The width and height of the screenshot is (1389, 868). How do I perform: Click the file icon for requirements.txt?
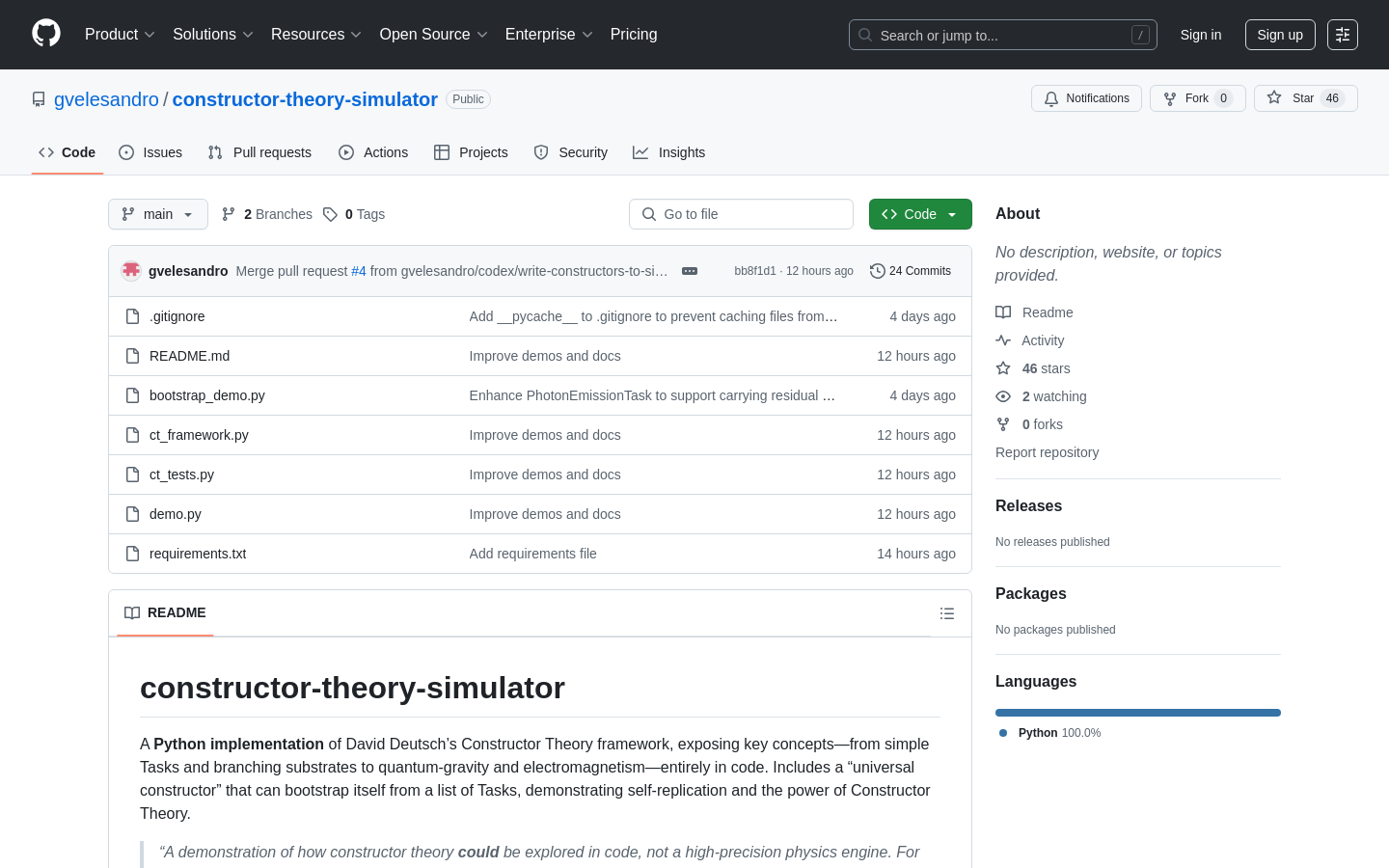pyautogui.click(x=133, y=554)
